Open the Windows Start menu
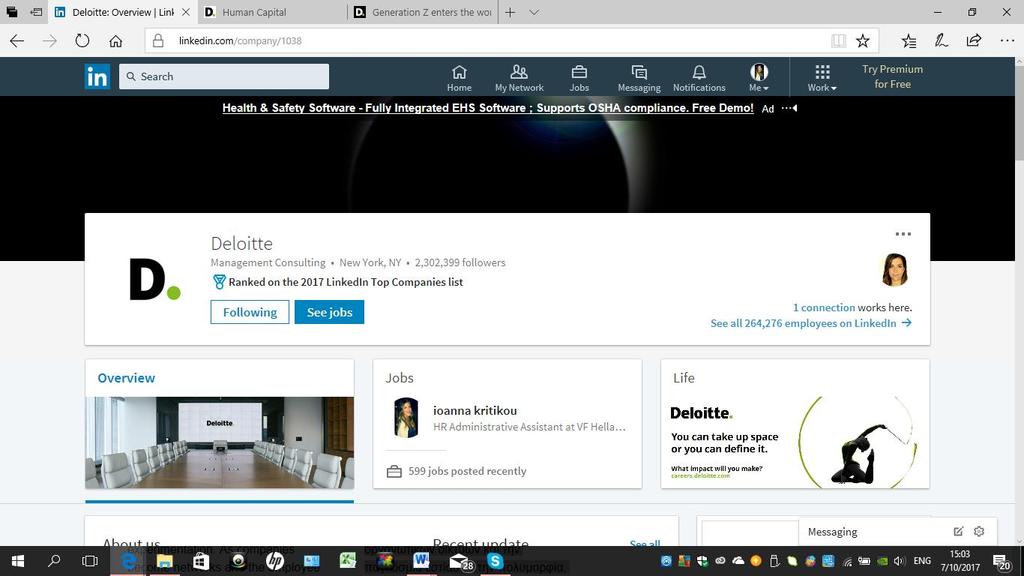1024x576 pixels. pos(18,561)
